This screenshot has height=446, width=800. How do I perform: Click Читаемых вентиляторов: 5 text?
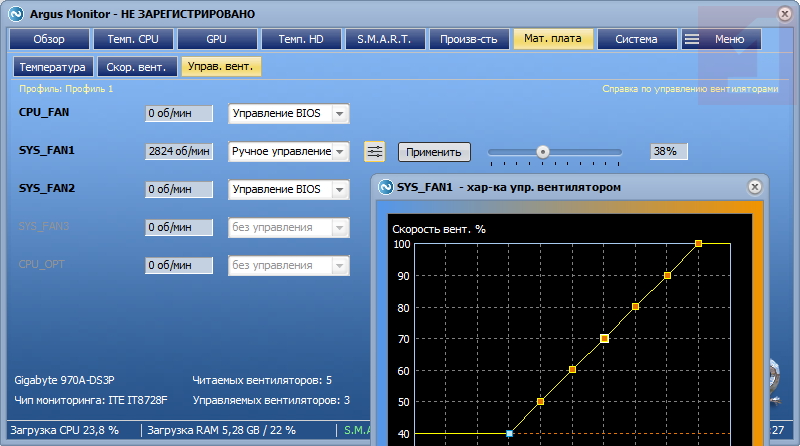pyautogui.click(x=262, y=380)
